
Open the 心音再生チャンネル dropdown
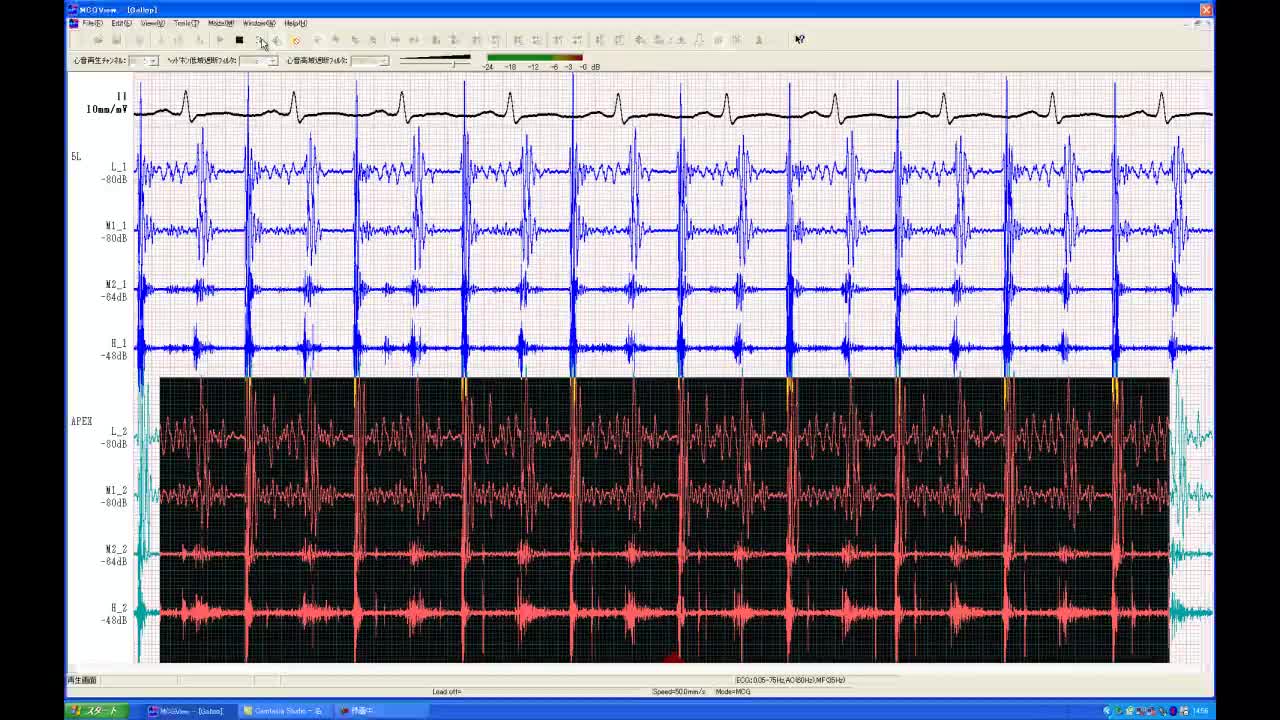153,61
